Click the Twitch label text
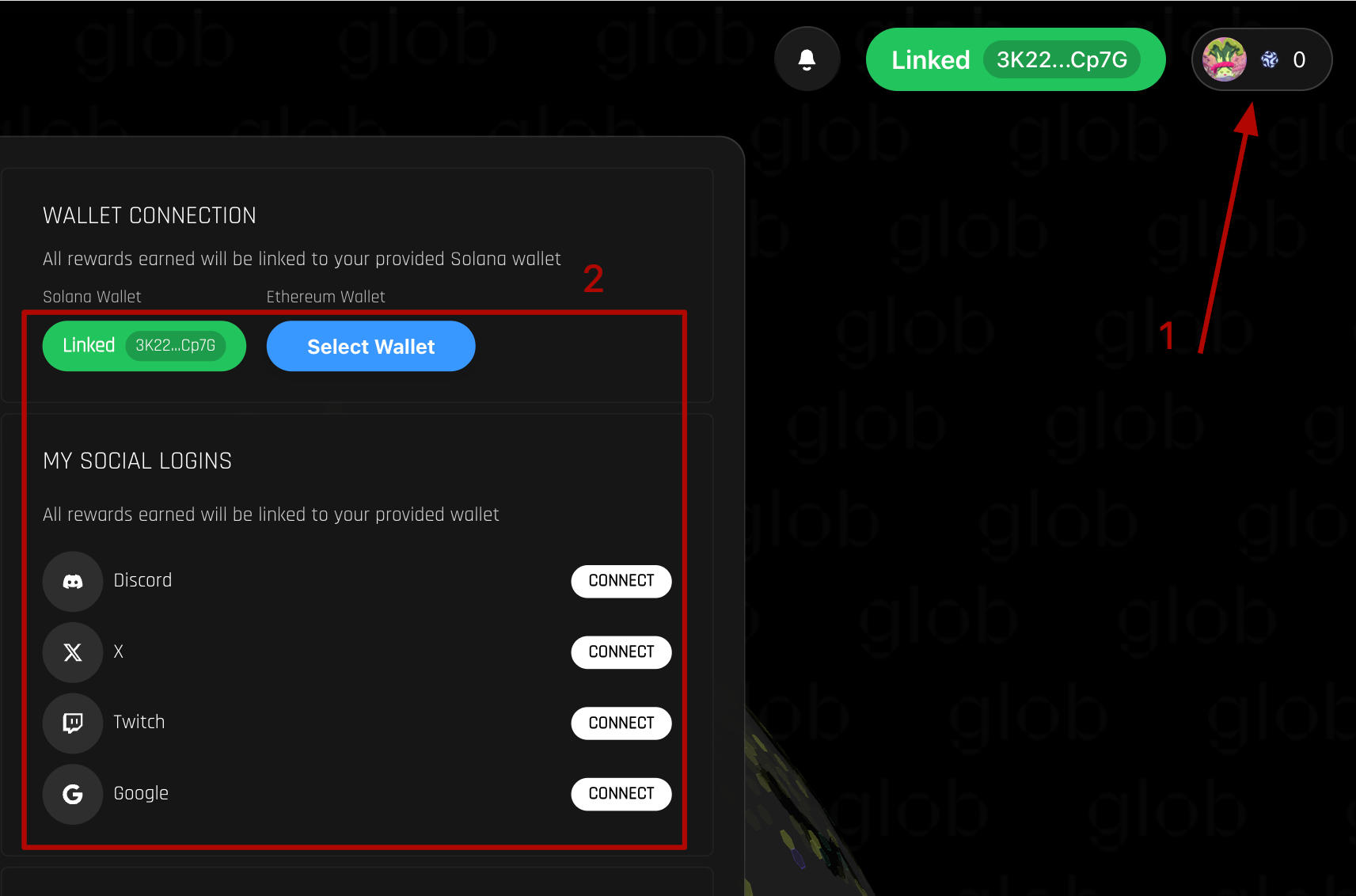Image resolution: width=1356 pixels, height=896 pixels. [x=139, y=722]
